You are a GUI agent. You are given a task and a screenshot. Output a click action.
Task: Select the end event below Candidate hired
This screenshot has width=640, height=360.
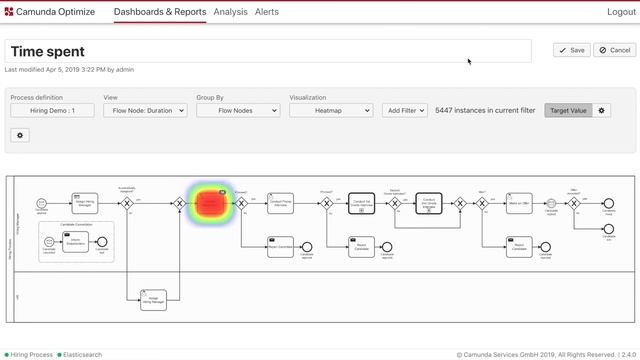click(x=609, y=229)
